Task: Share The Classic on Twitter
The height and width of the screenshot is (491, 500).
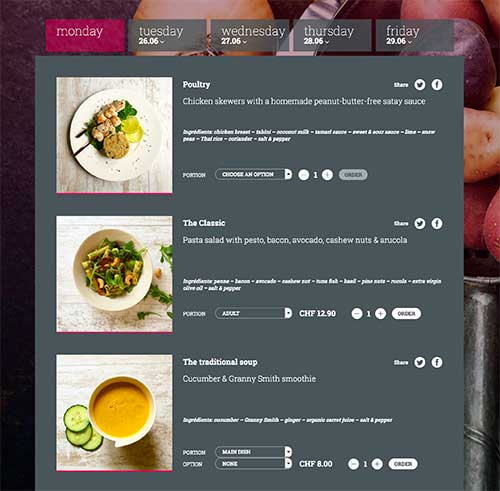Action: point(420,223)
